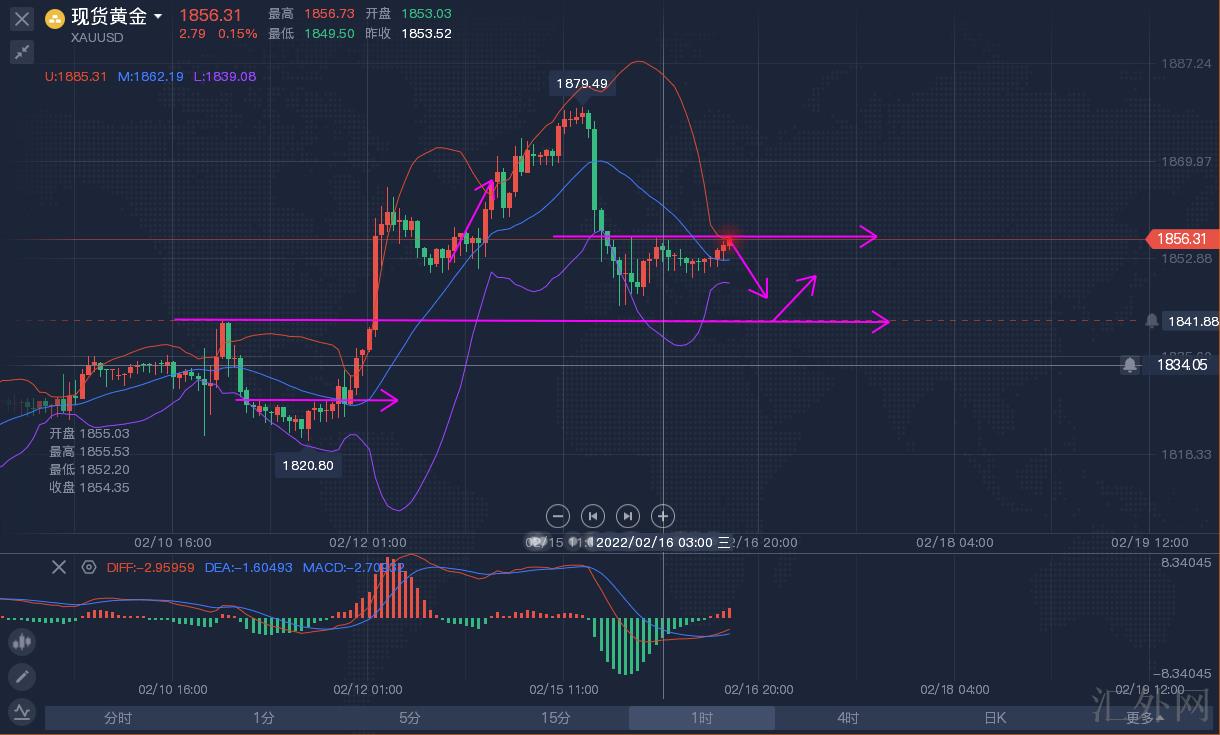Jump to previous candle with skip-back icon
This screenshot has width=1220, height=735.
click(x=593, y=516)
